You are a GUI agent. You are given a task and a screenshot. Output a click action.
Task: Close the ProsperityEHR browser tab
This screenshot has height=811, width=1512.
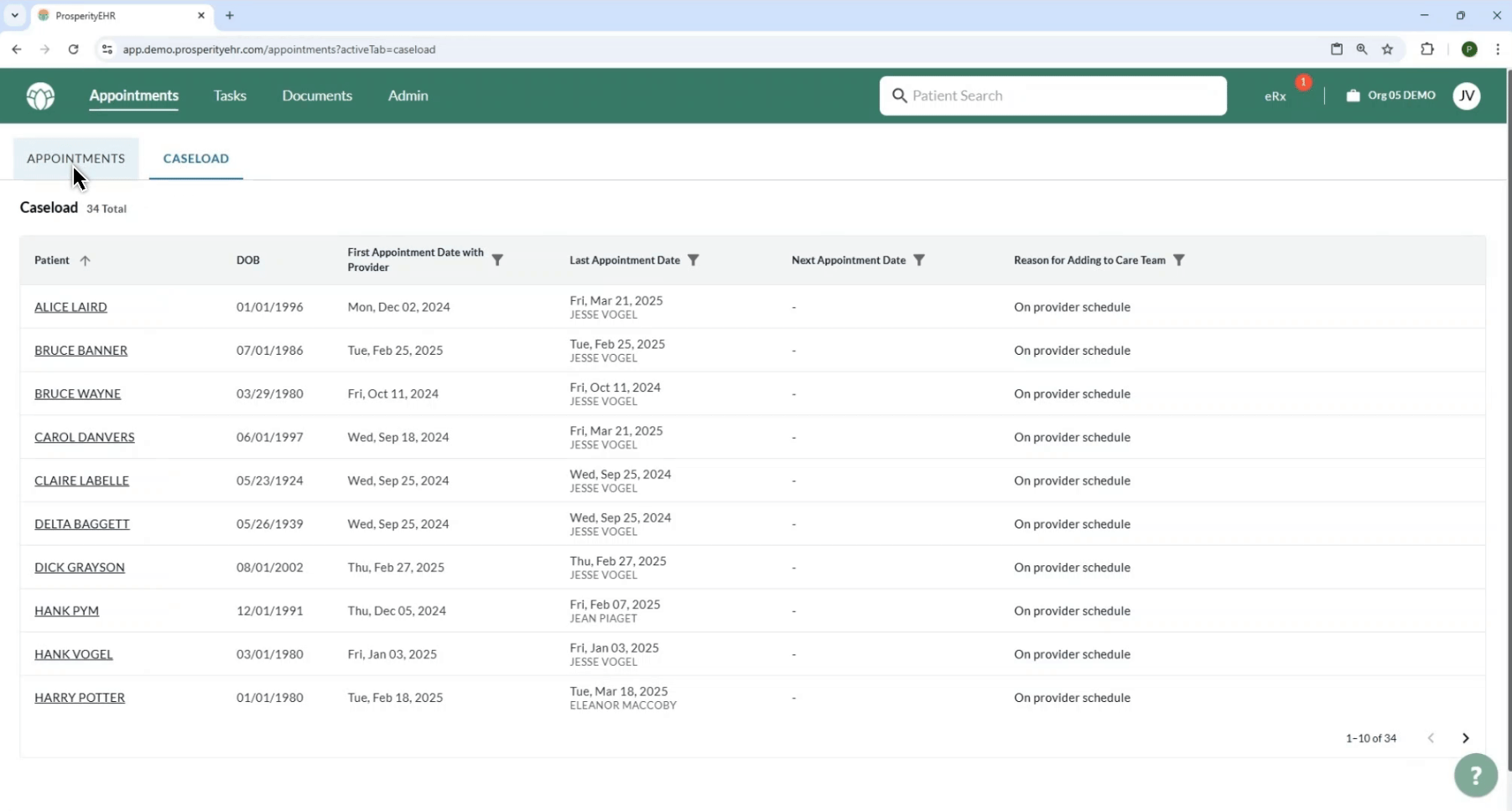click(201, 15)
